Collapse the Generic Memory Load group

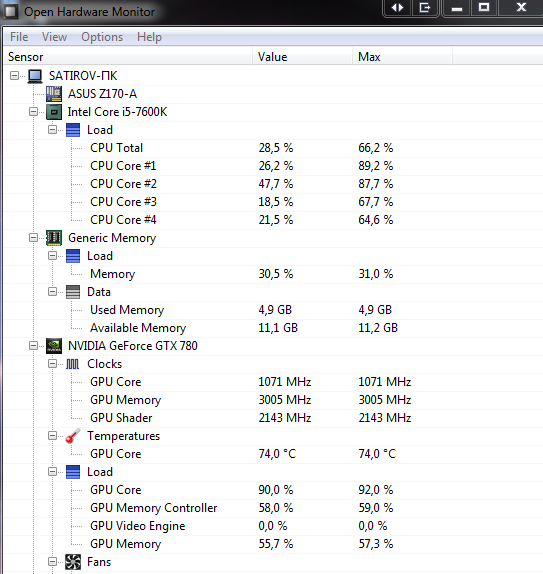[x=52, y=256]
